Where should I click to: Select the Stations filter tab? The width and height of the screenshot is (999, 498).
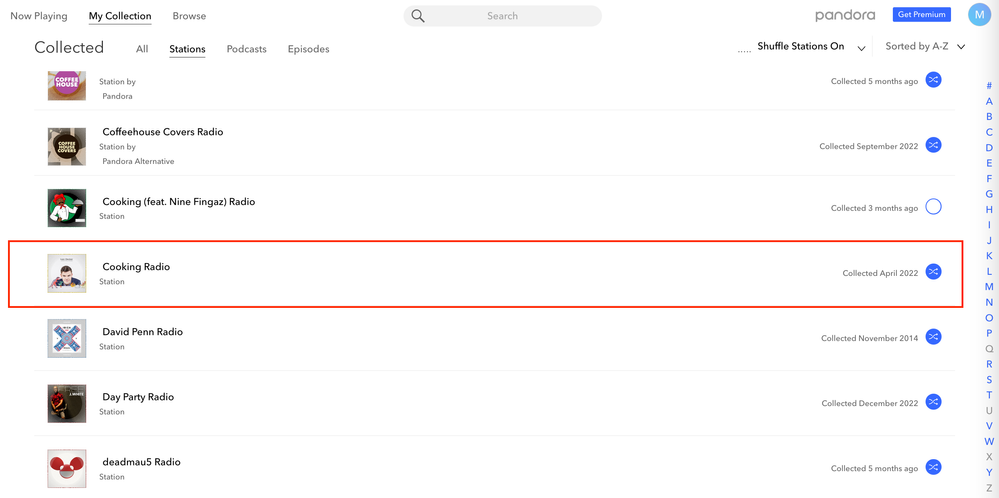click(x=187, y=49)
